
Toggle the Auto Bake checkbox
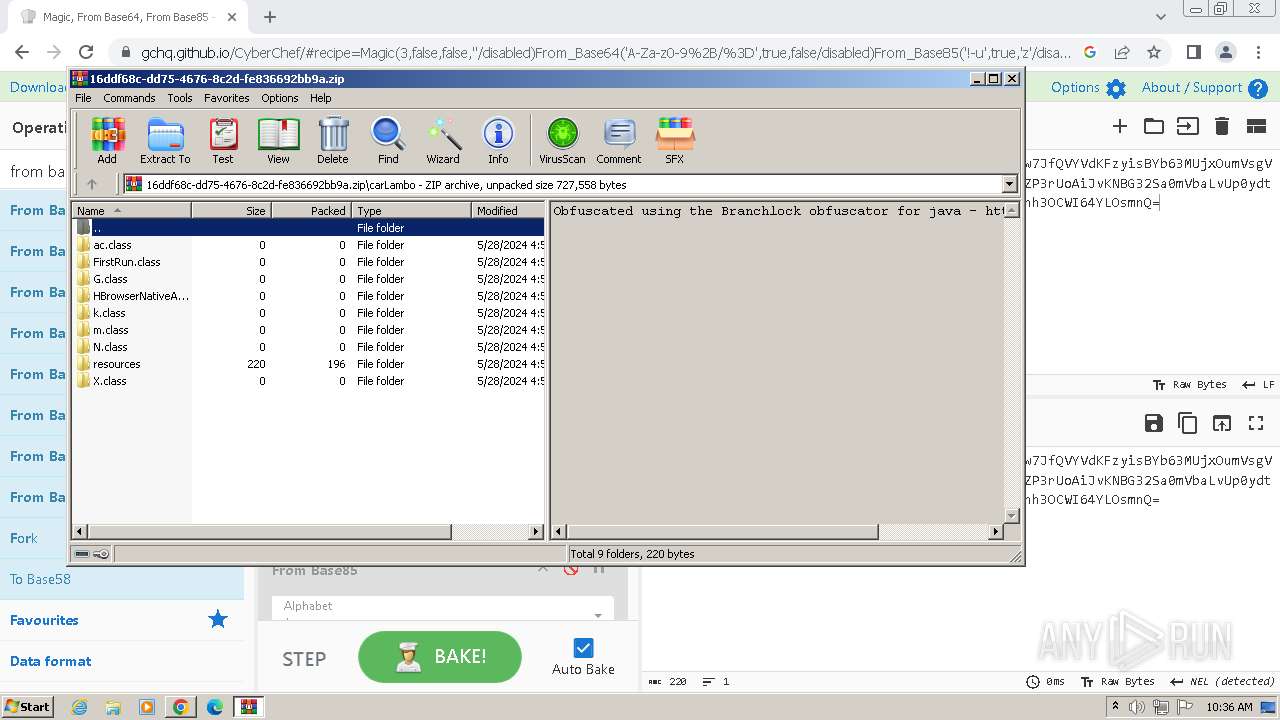584,648
